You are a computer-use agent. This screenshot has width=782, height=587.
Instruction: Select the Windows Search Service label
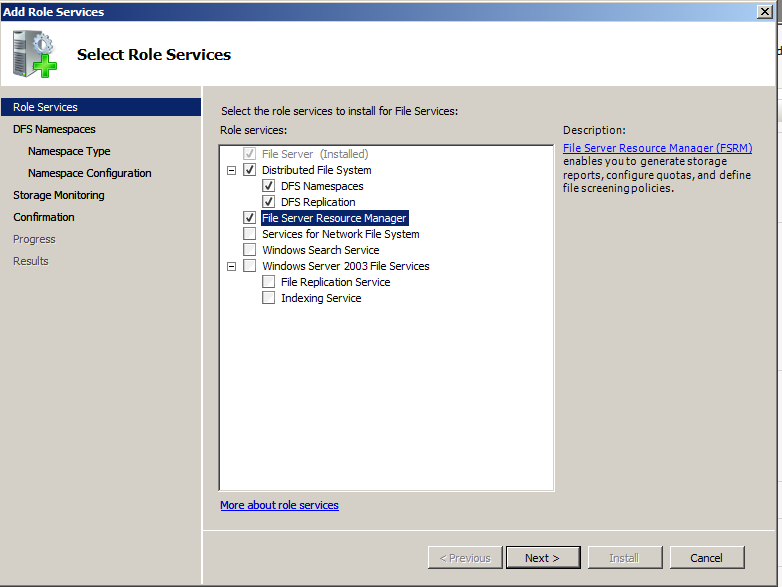(x=321, y=250)
